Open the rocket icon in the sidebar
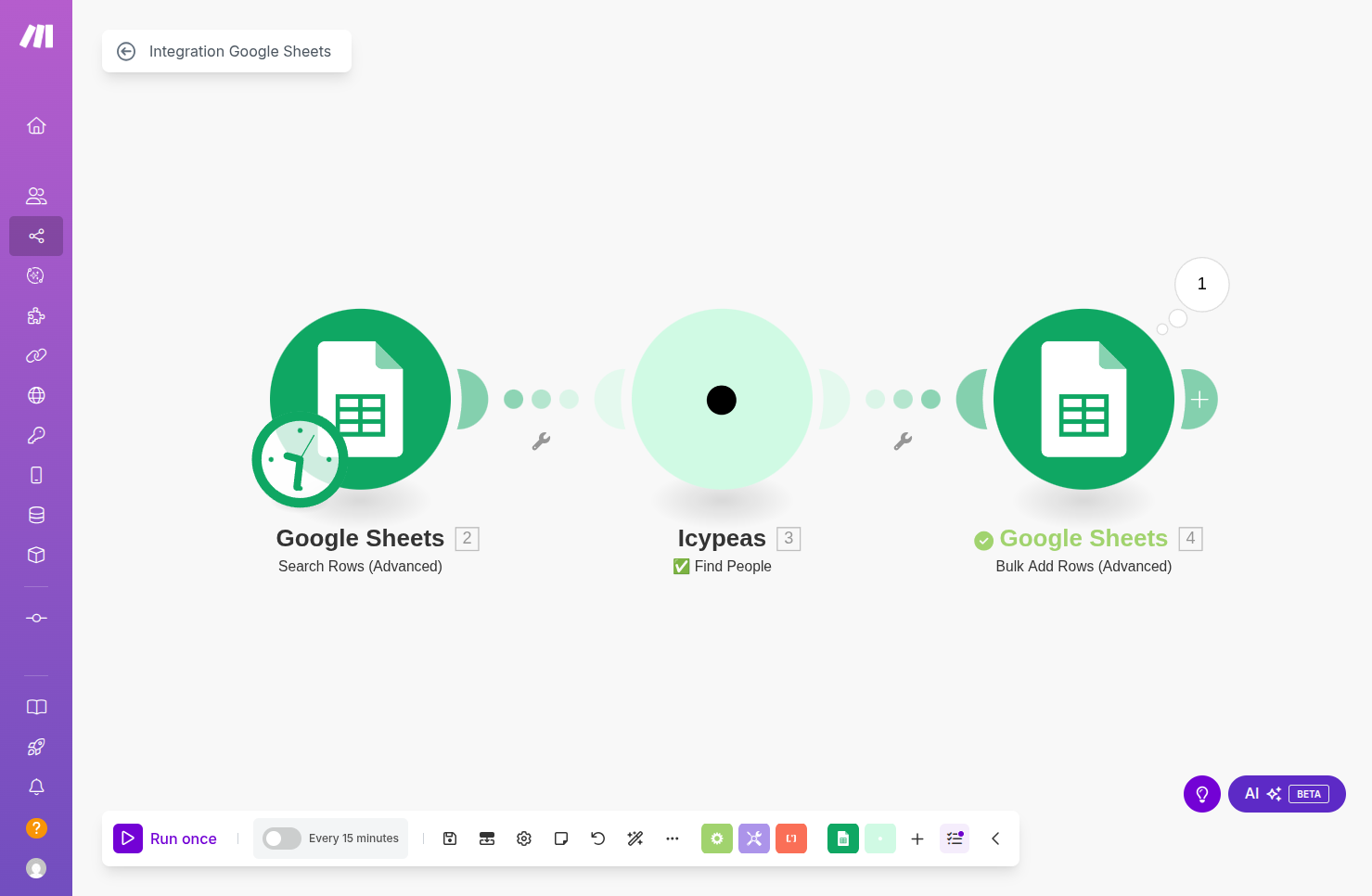1372x896 pixels. tap(36, 747)
